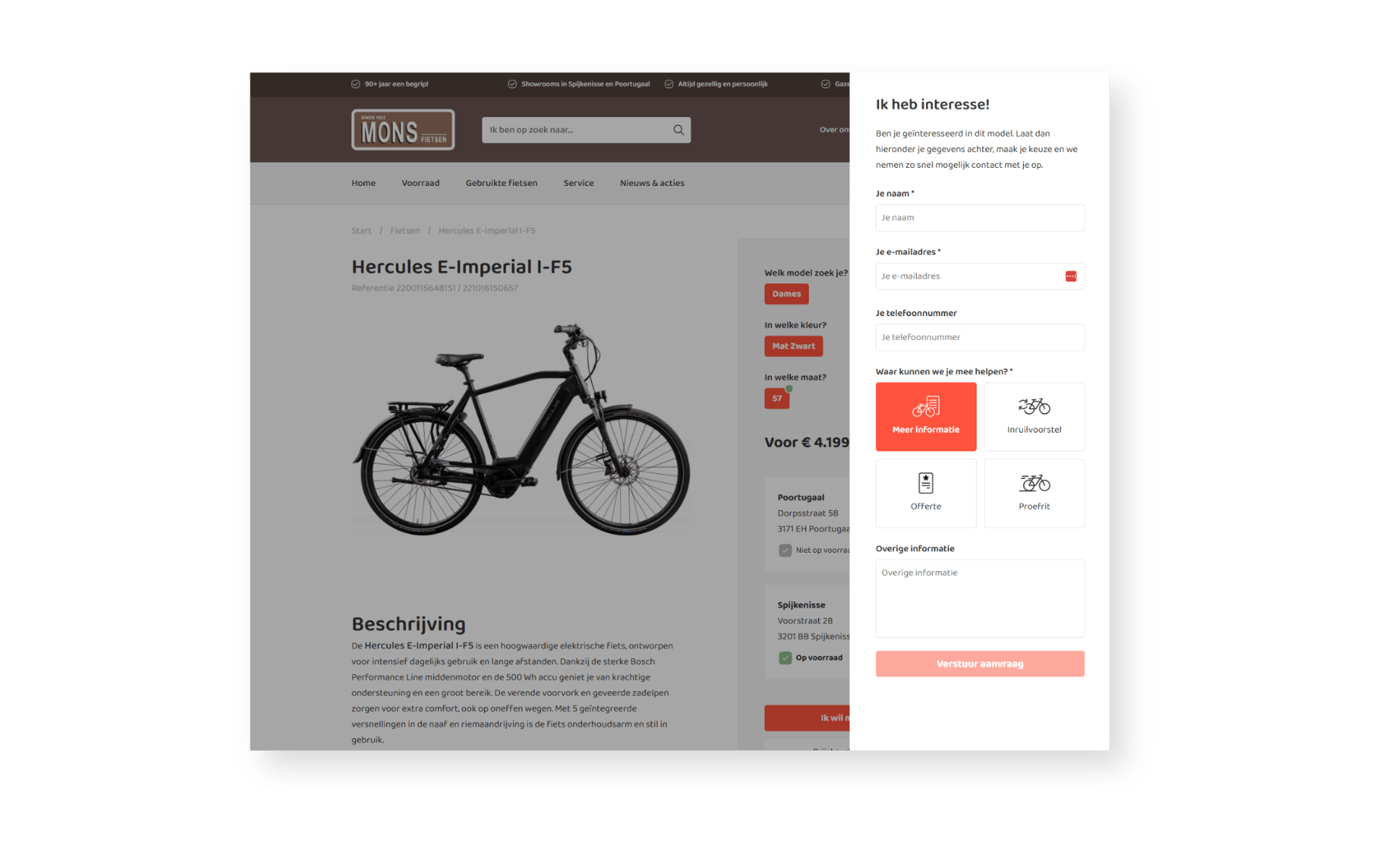Go to Gebruikte fietsen menu
Image resolution: width=1389 pixels, height=868 pixels.
click(x=501, y=183)
